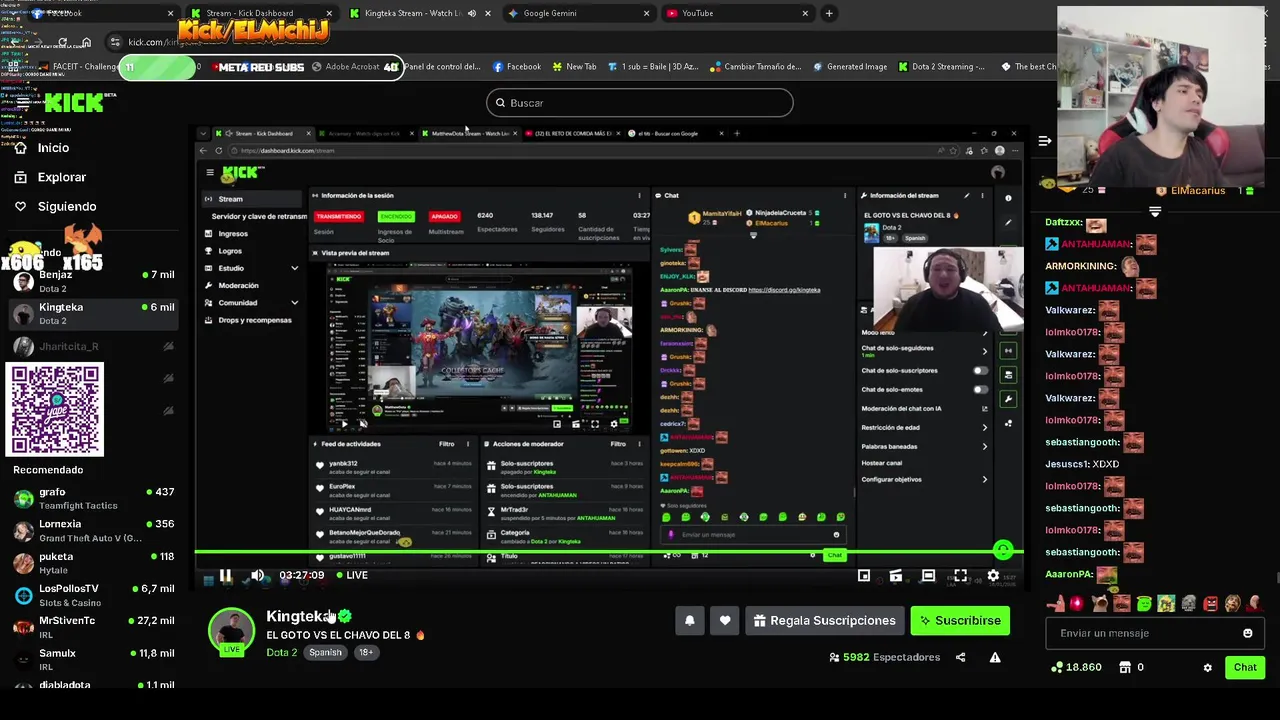This screenshot has width=1280, height=720.
Task: Insert the green sleepy face emote
Action: [1144, 603]
